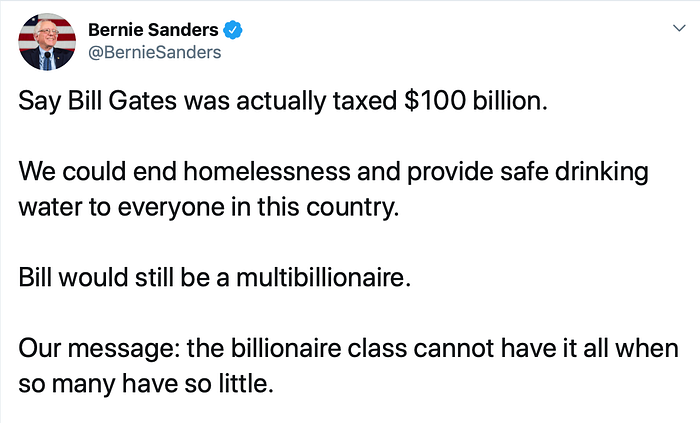Click the name "Bill Gates" in first line
700x423 pixels.
pyautogui.click(x=122, y=100)
